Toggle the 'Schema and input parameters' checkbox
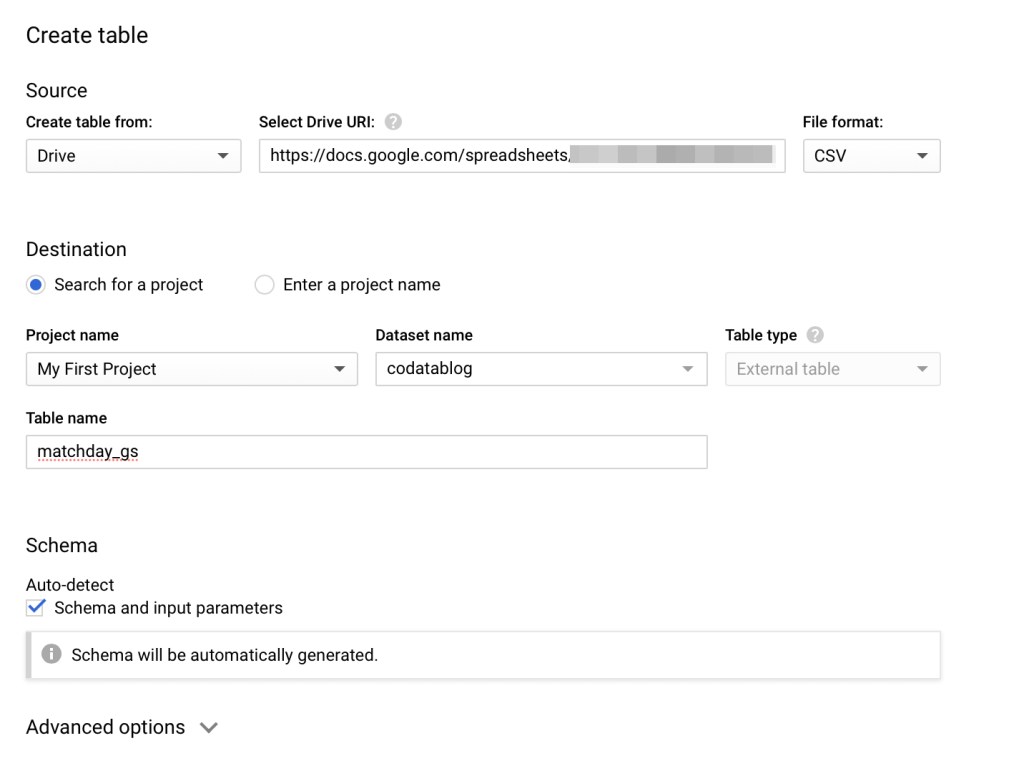This screenshot has height=781, width=1024. tap(36, 607)
